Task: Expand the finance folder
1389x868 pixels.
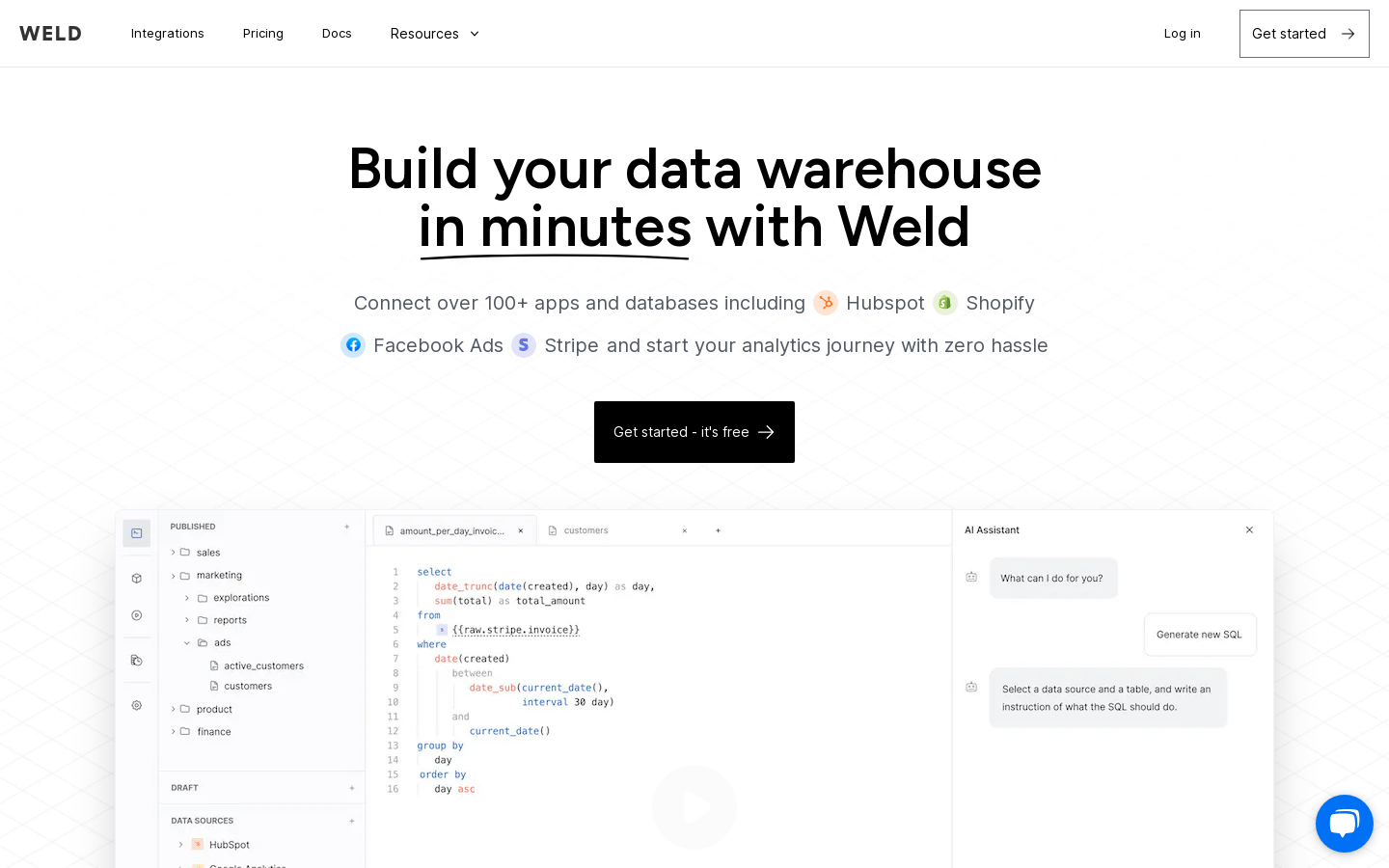Action: pos(174,732)
